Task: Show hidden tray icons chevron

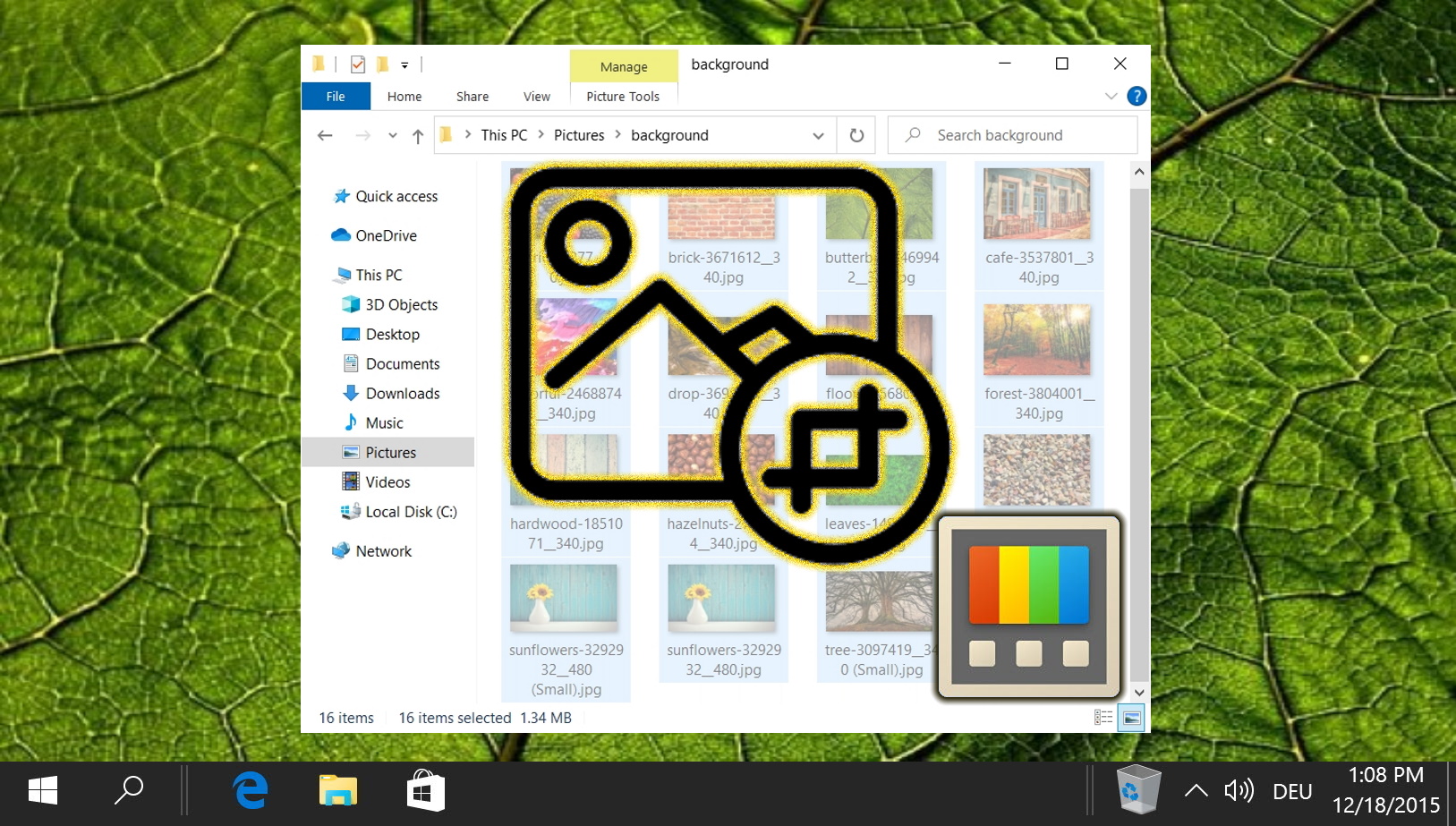Action: point(1196,790)
